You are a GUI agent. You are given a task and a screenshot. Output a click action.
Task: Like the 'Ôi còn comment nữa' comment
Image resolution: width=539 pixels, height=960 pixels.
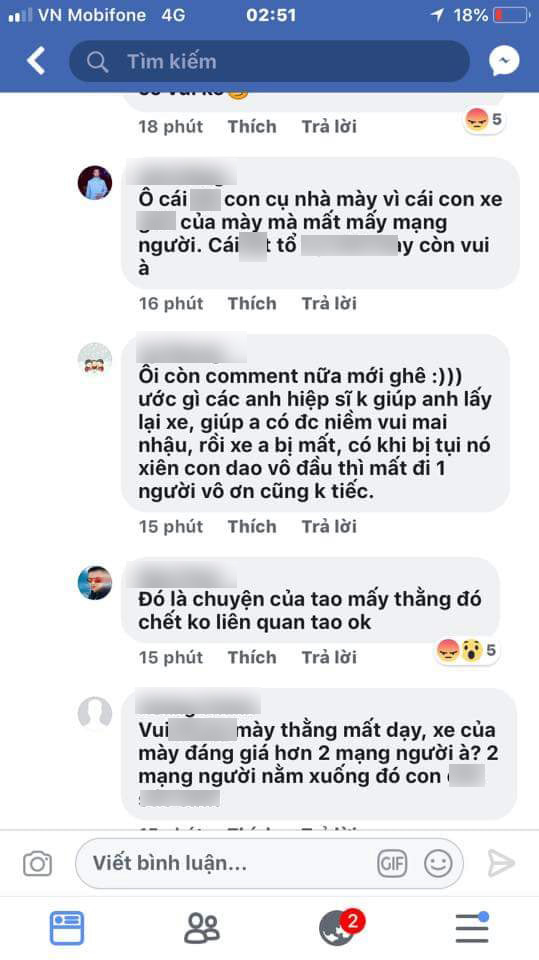point(252,527)
